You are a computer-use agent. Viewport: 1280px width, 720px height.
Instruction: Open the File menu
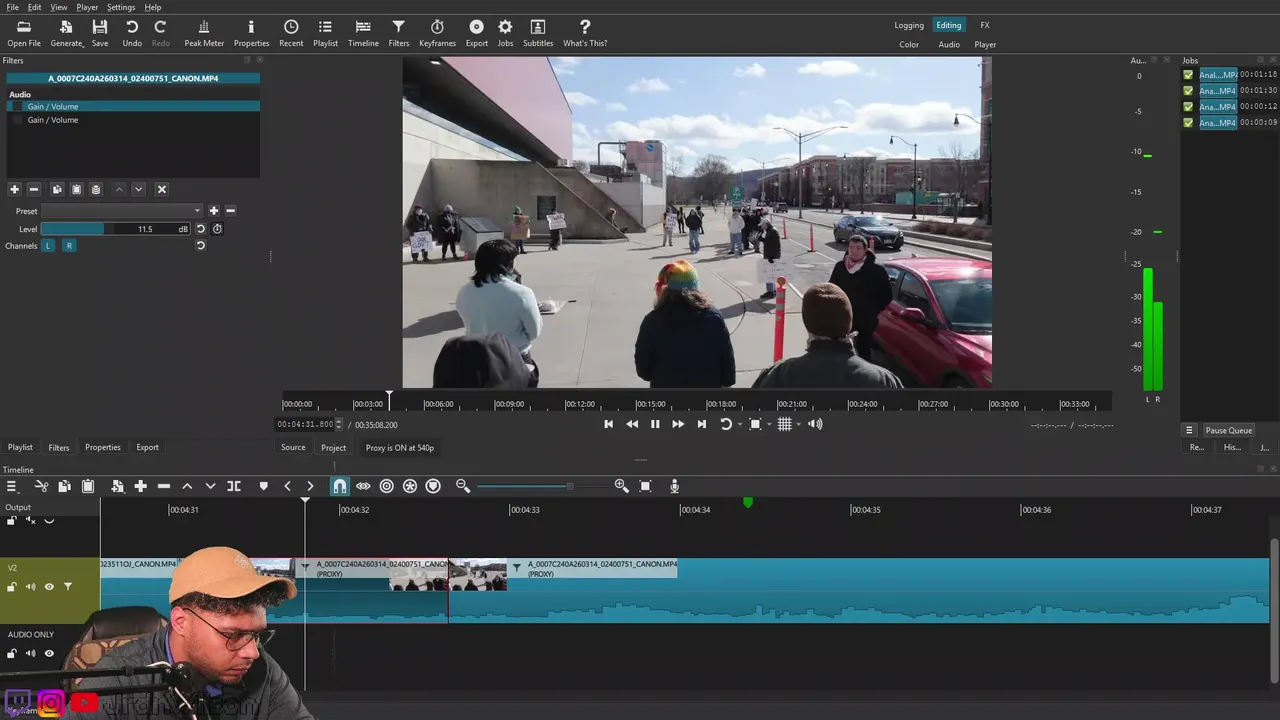(12, 7)
